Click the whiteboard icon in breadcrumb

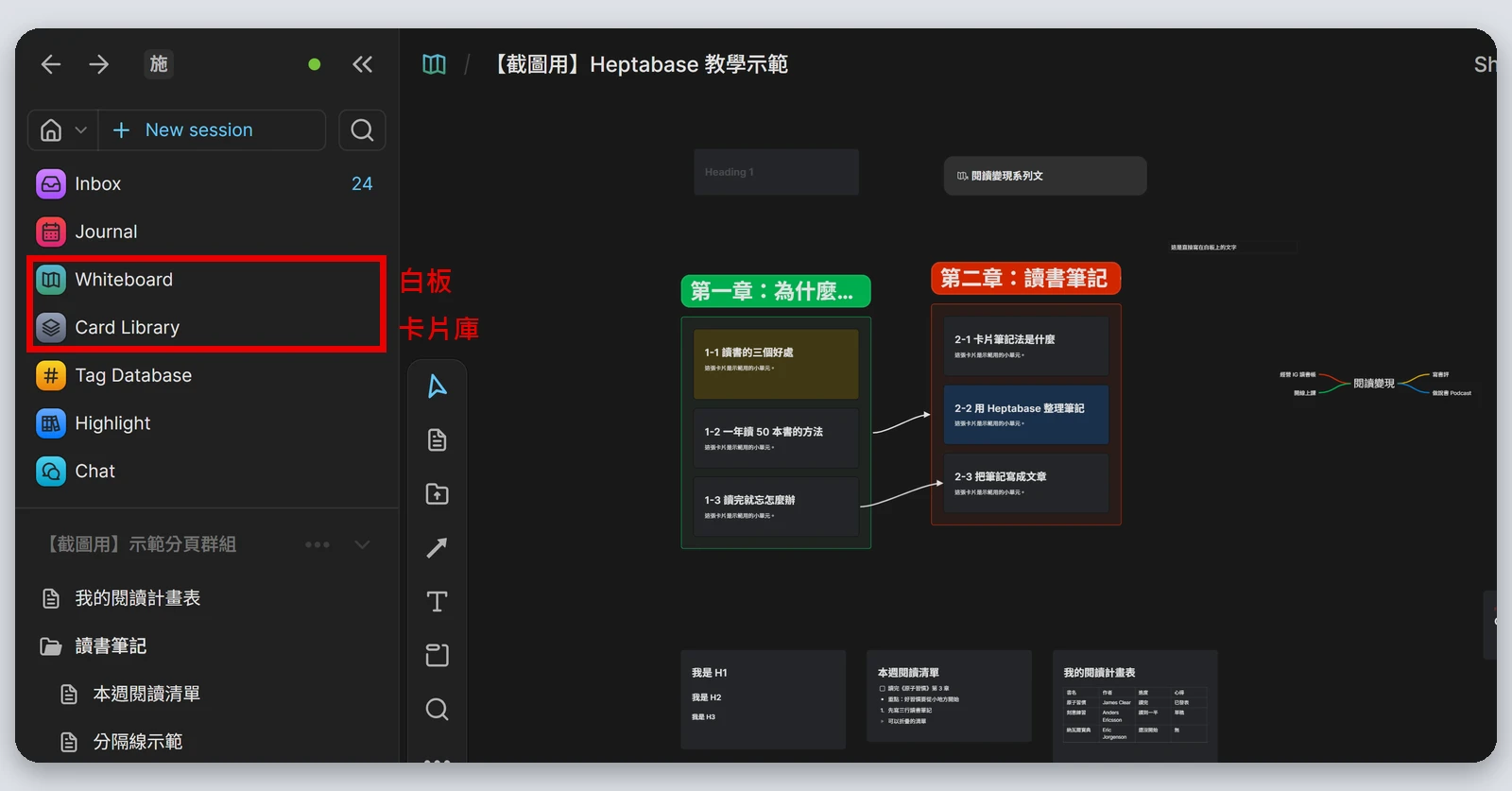(434, 64)
